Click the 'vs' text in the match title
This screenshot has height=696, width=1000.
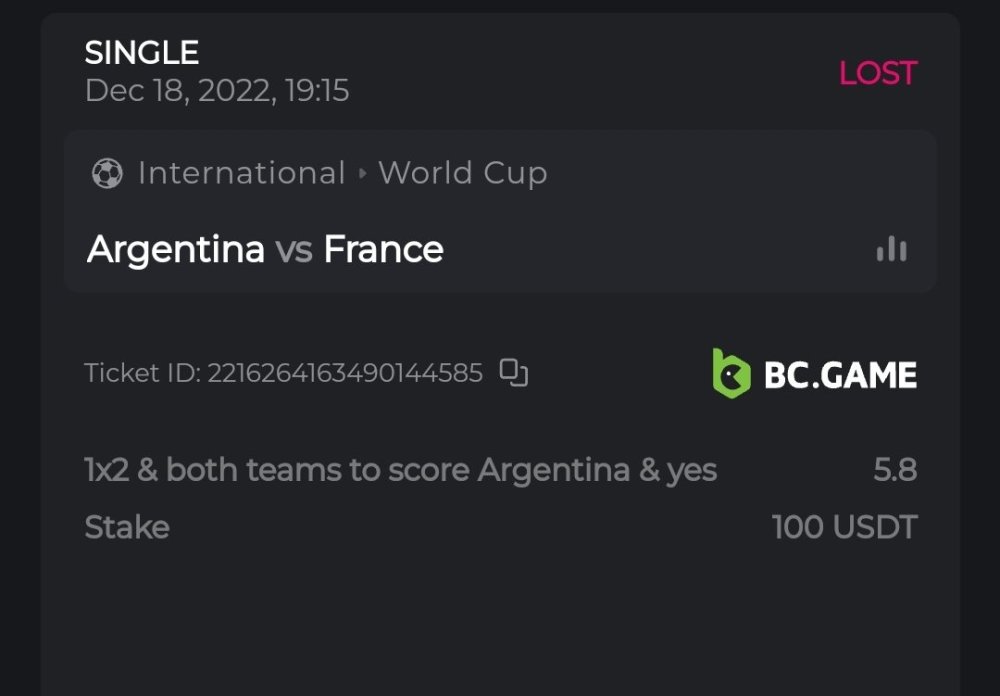coord(294,250)
